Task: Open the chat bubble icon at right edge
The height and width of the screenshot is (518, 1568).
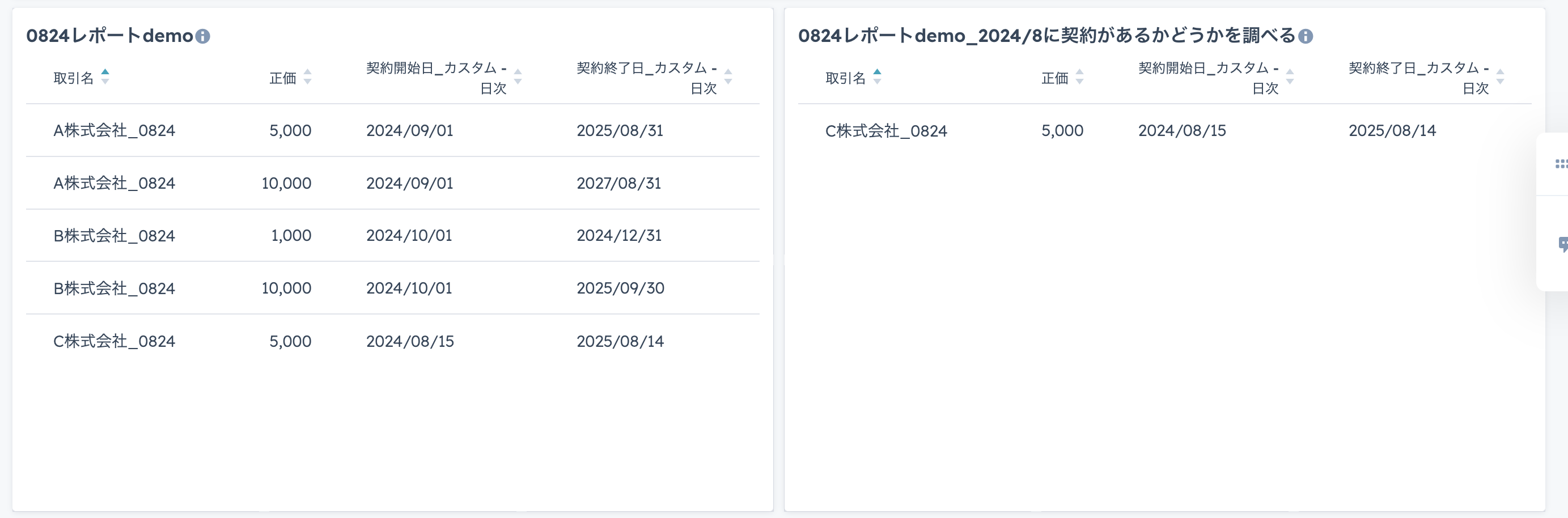Action: click(x=1562, y=245)
